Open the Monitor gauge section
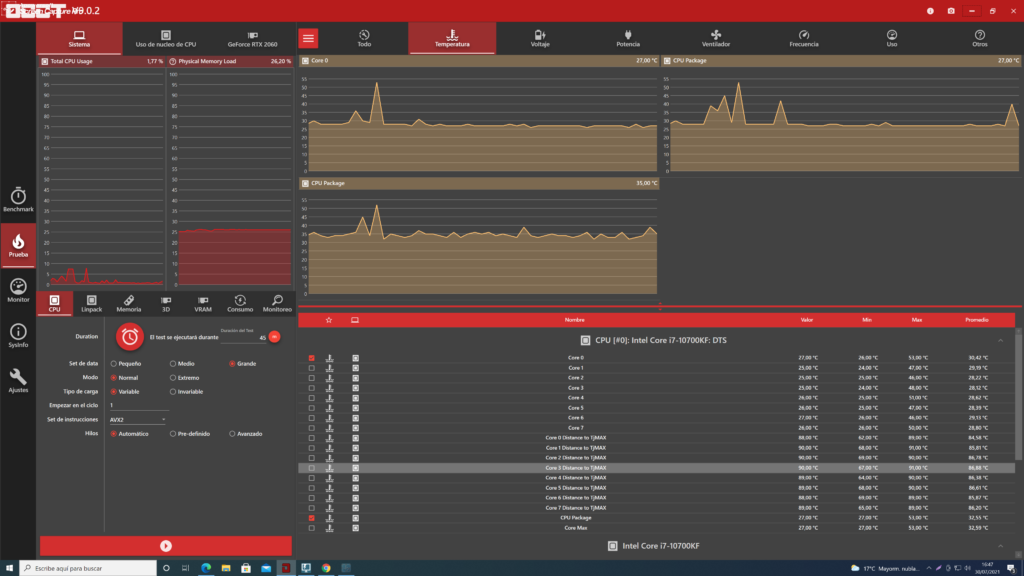The height and width of the screenshot is (576, 1024). coord(18,290)
